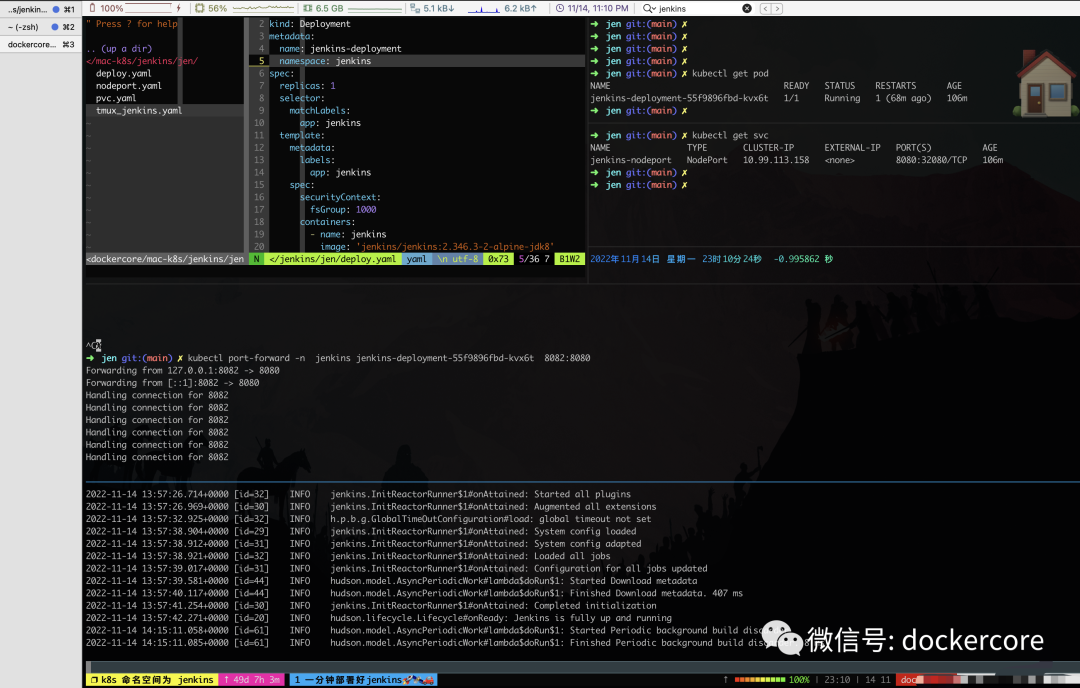Image resolution: width=1080 pixels, height=688 pixels.
Task: Click cluster IP 10.99.113.158
Action: [x=776, y=160]
